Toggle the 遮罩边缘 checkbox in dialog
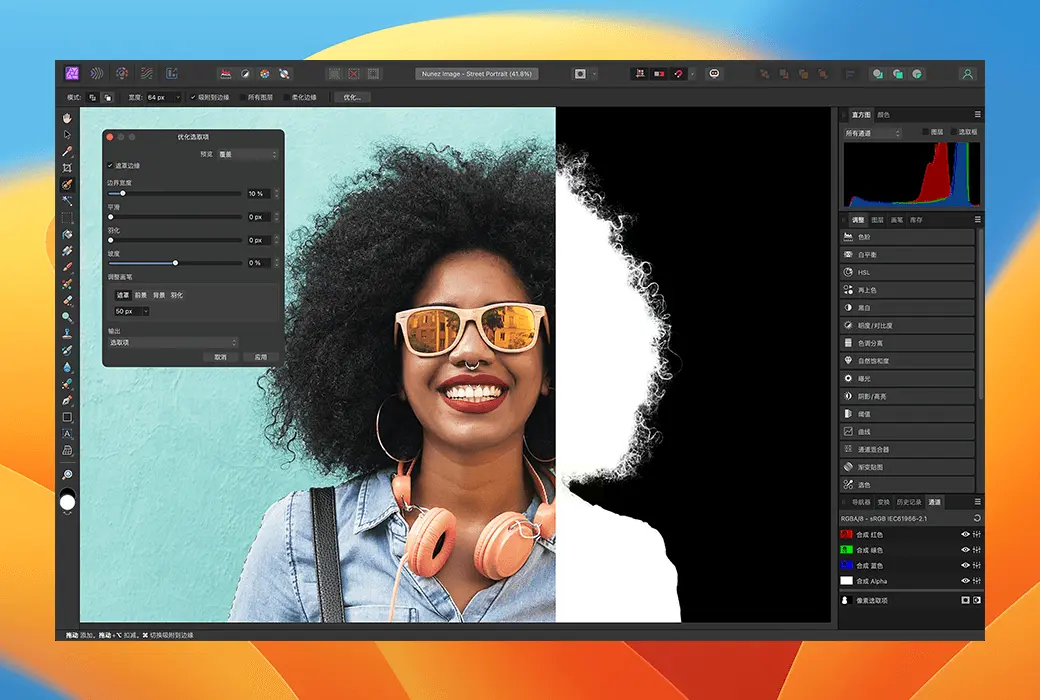Viewport: 1040px width, 700px height. (x=110, y=166)
